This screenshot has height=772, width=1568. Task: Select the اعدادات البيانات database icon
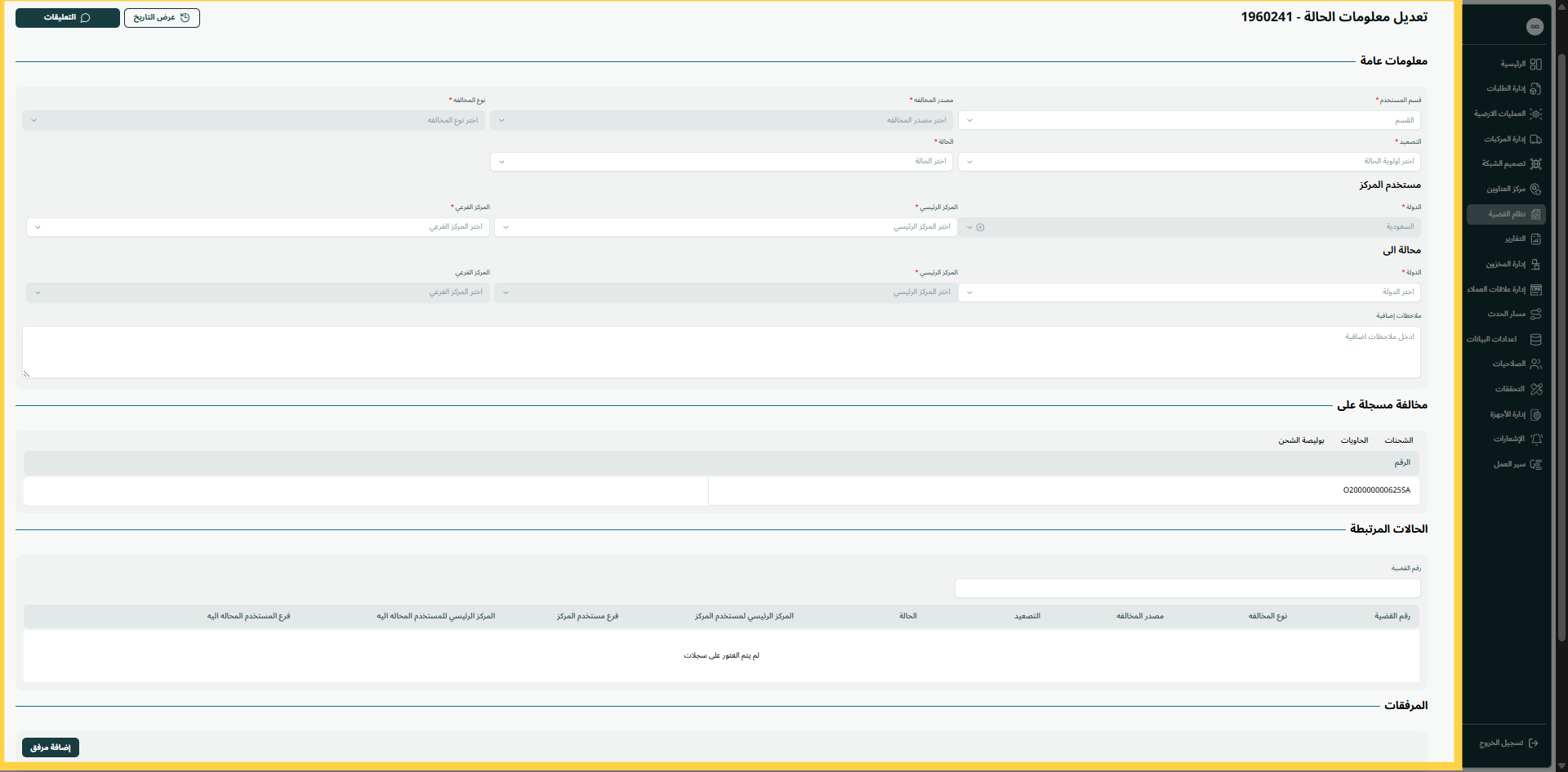1535,339
